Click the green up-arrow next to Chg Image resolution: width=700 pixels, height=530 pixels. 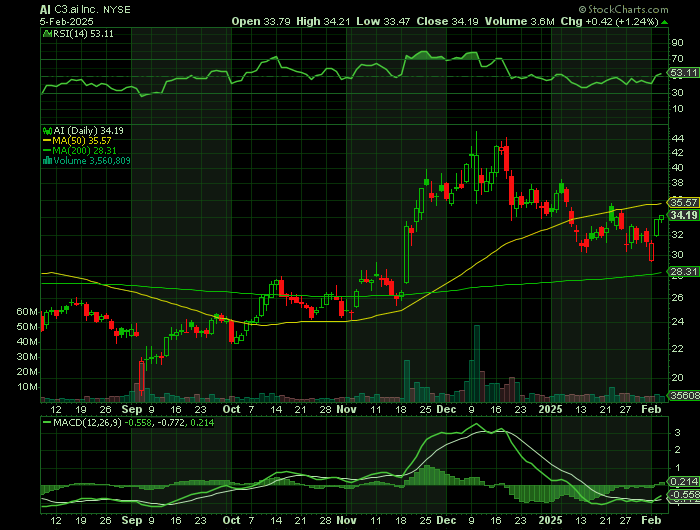(x=665, y=22)
